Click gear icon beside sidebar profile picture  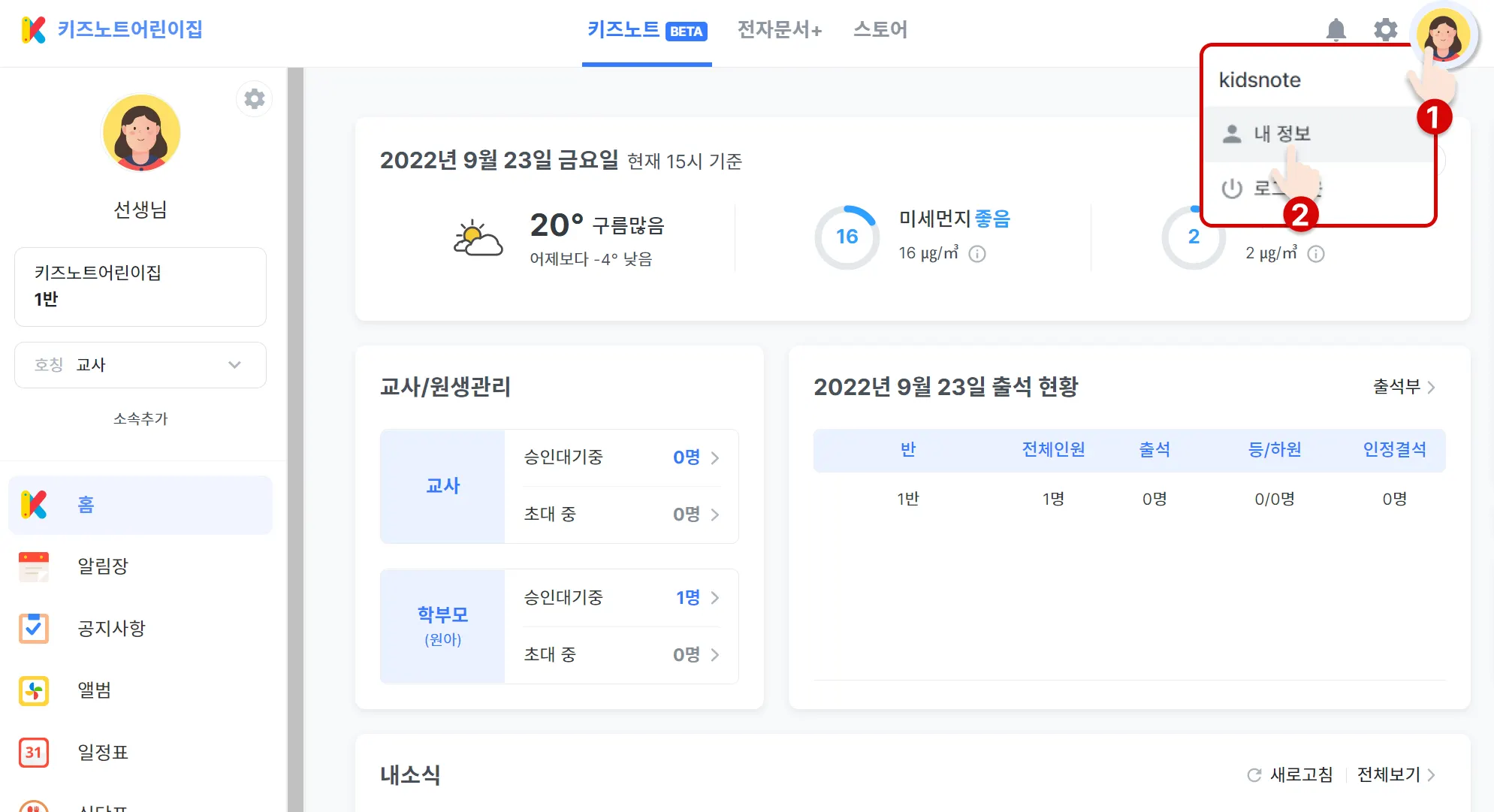coord(255,99)
